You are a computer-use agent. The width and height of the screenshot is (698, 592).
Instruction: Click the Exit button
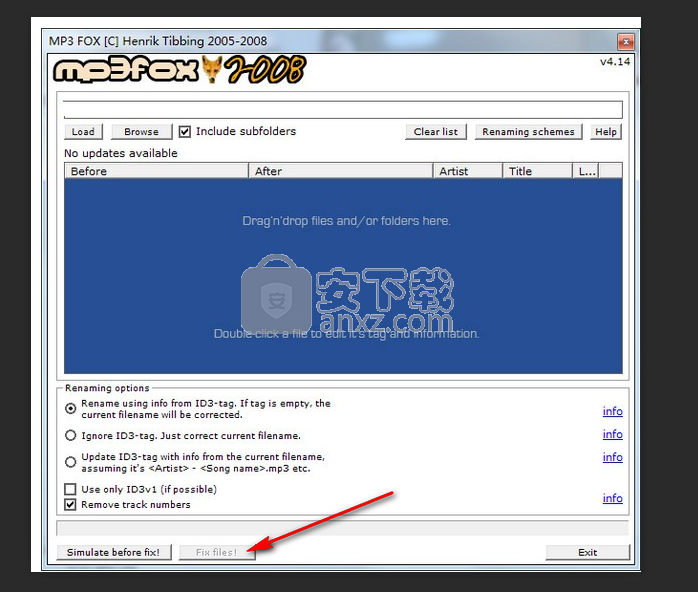coord(588,552)
